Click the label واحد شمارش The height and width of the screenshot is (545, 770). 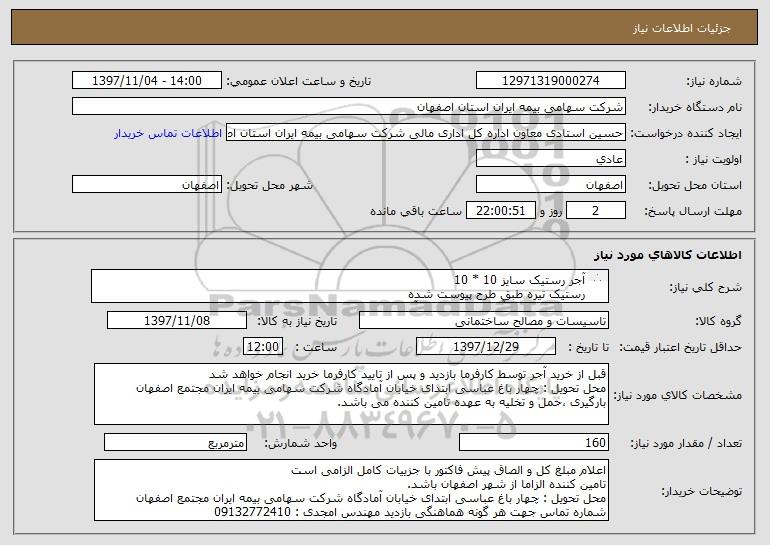pos(301,443)
